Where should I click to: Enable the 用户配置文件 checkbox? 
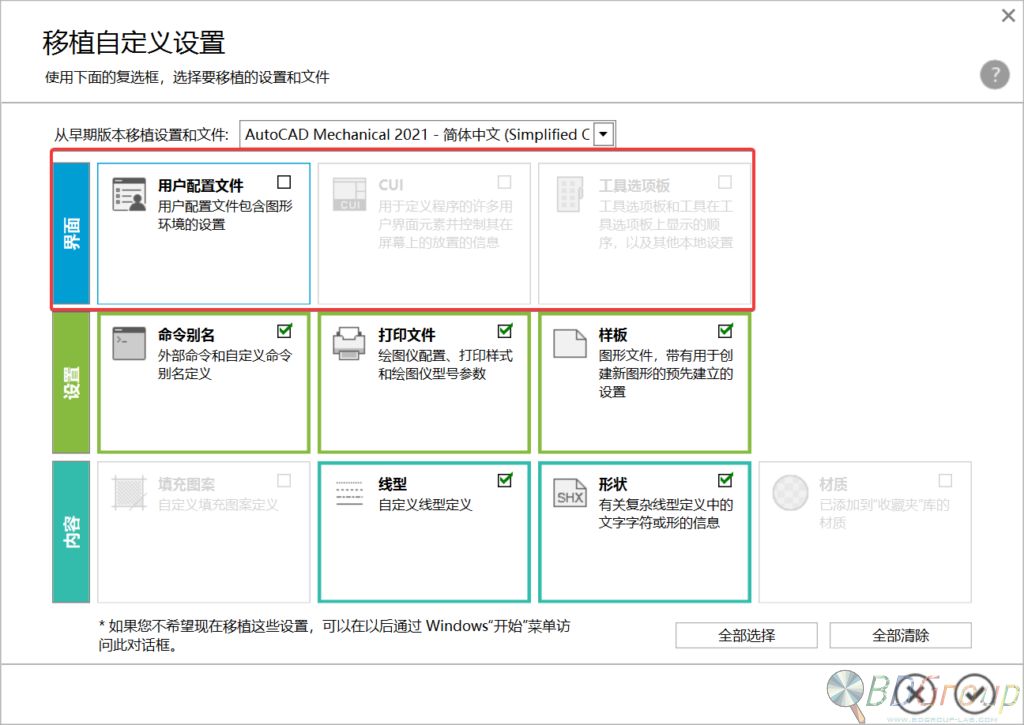[x=284, y=181]
